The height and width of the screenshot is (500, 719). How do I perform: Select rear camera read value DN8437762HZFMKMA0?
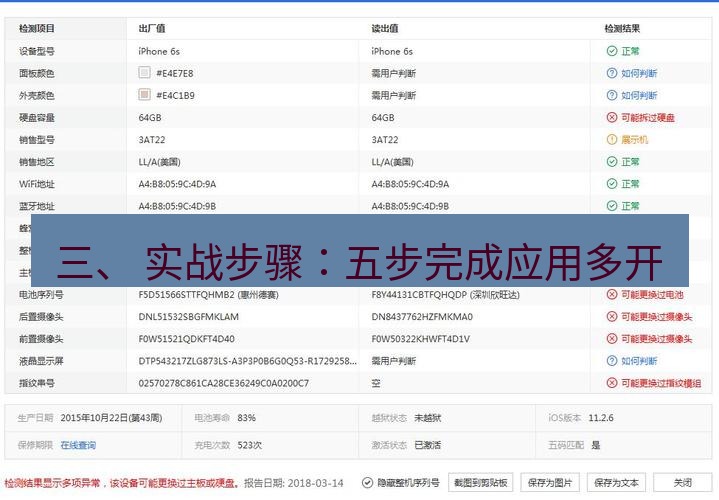coord(422,317)
